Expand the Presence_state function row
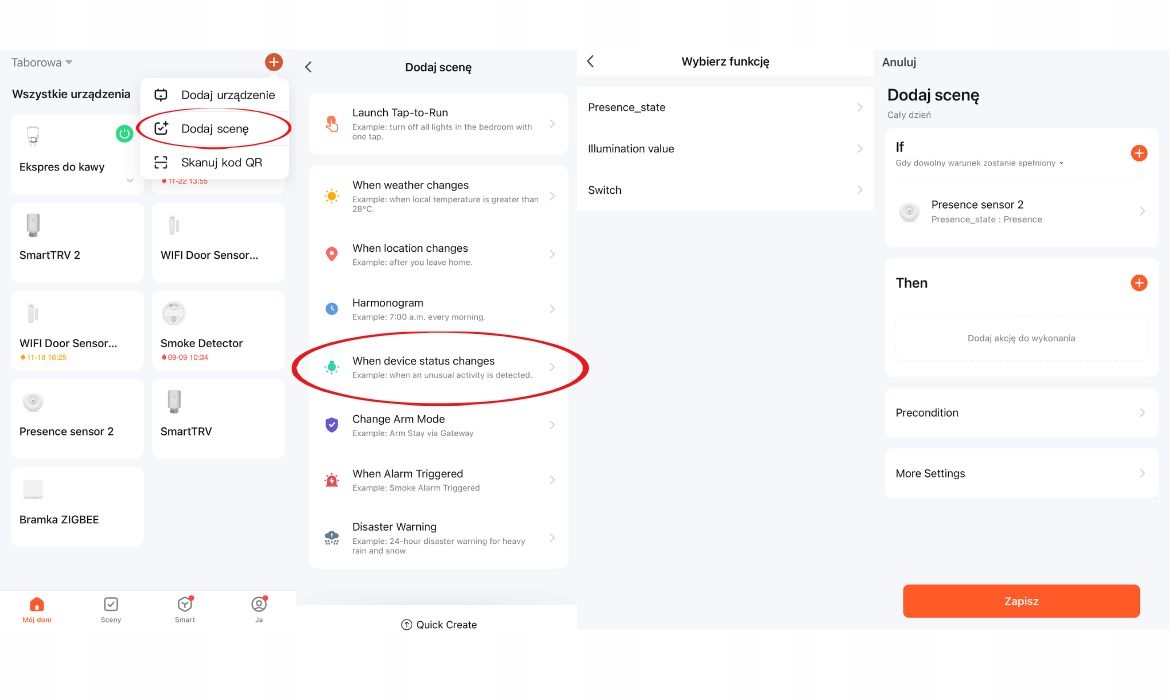1170x700 pixels. click(725, 107)
